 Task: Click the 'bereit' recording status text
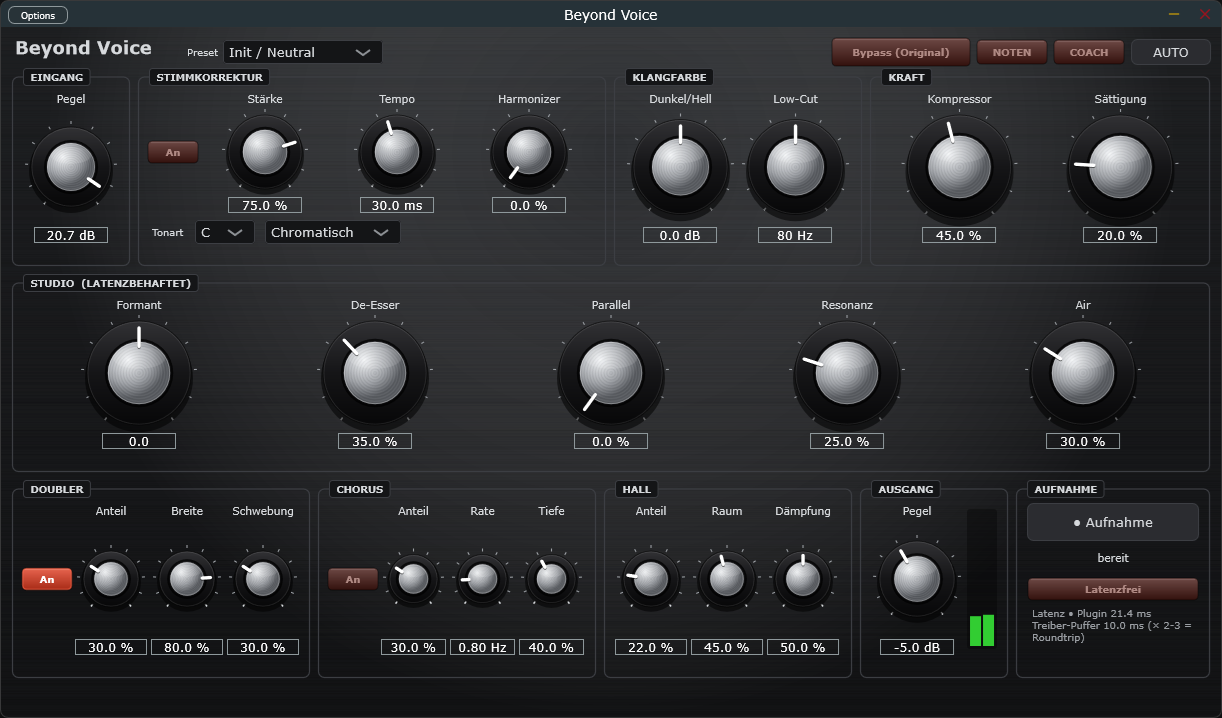[1113, 558]
